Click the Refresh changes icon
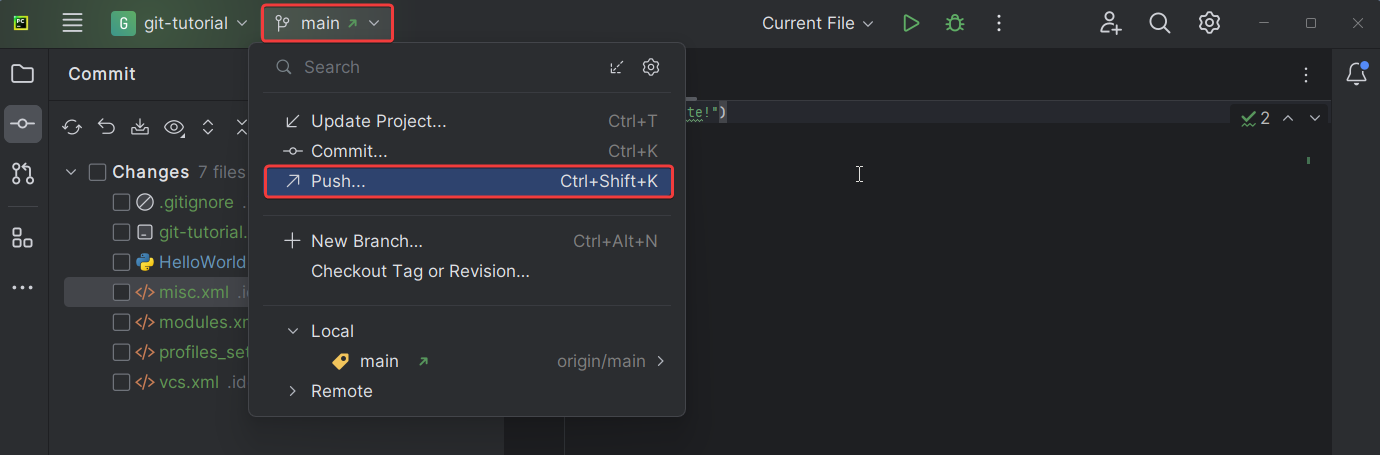1380x455 pixels. point(72,127)
